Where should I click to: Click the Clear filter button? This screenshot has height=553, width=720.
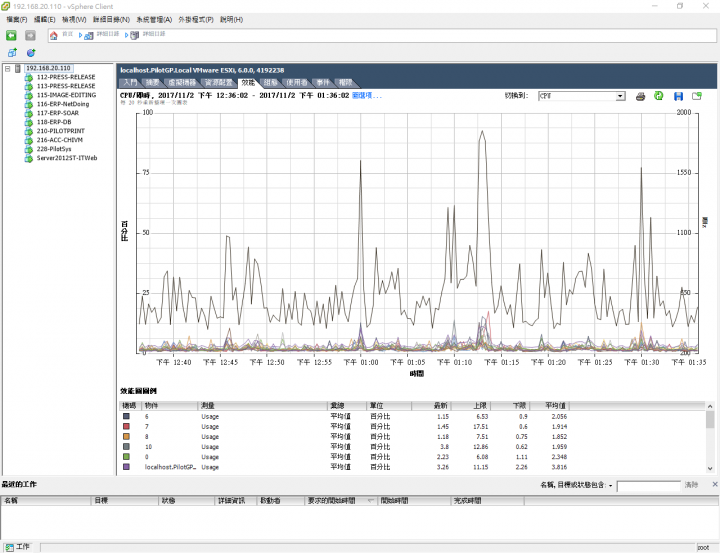pos(691,485)
